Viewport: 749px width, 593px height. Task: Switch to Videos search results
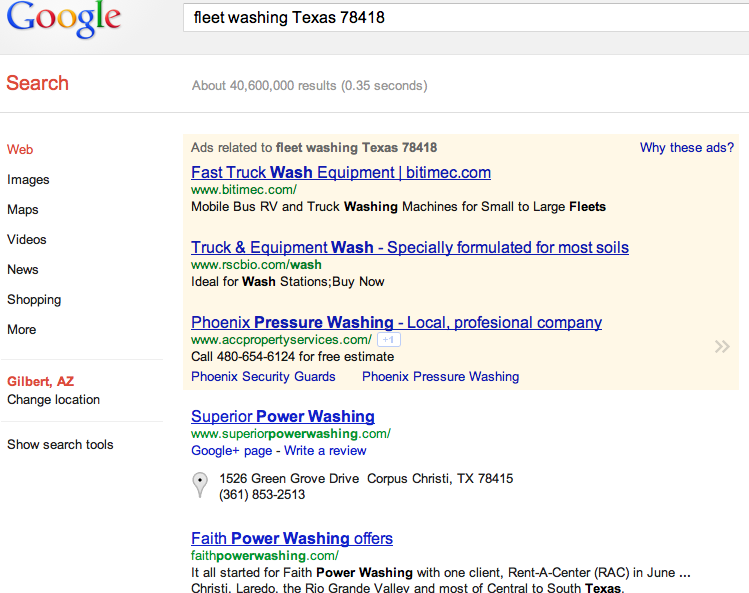27,239
